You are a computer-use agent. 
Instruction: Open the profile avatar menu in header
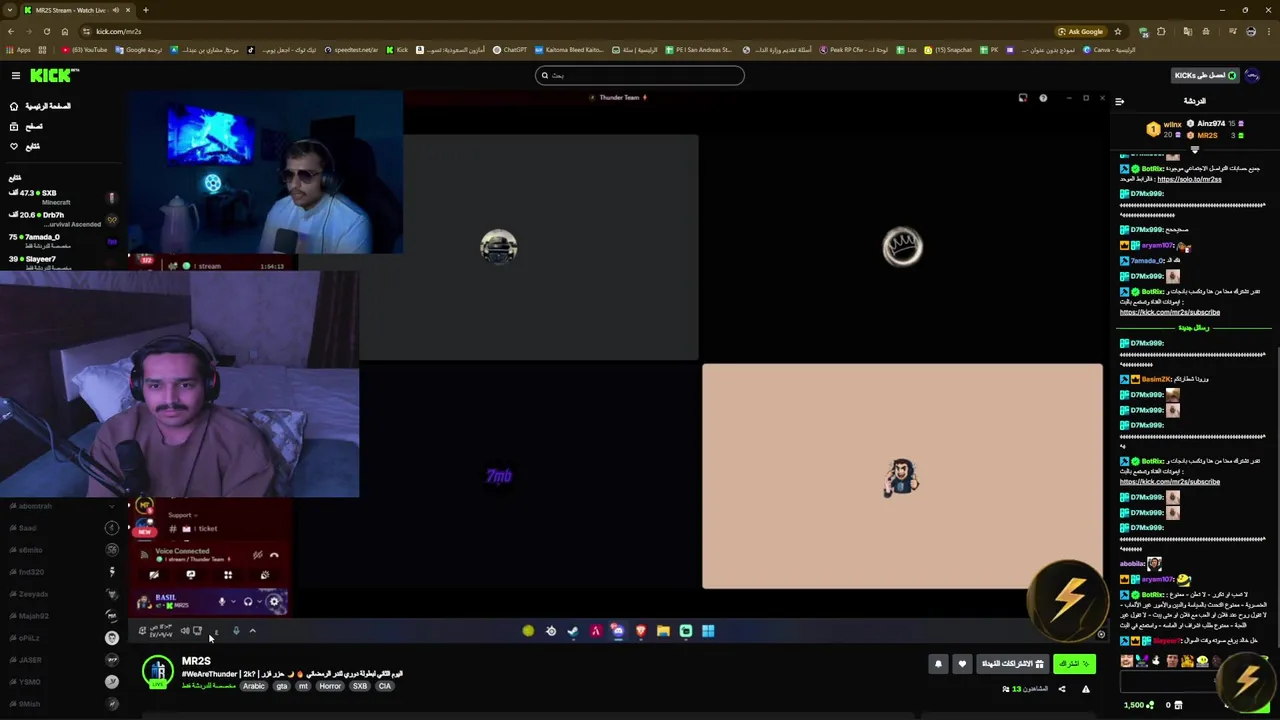pyautogui.click(x=1253, y=75)
